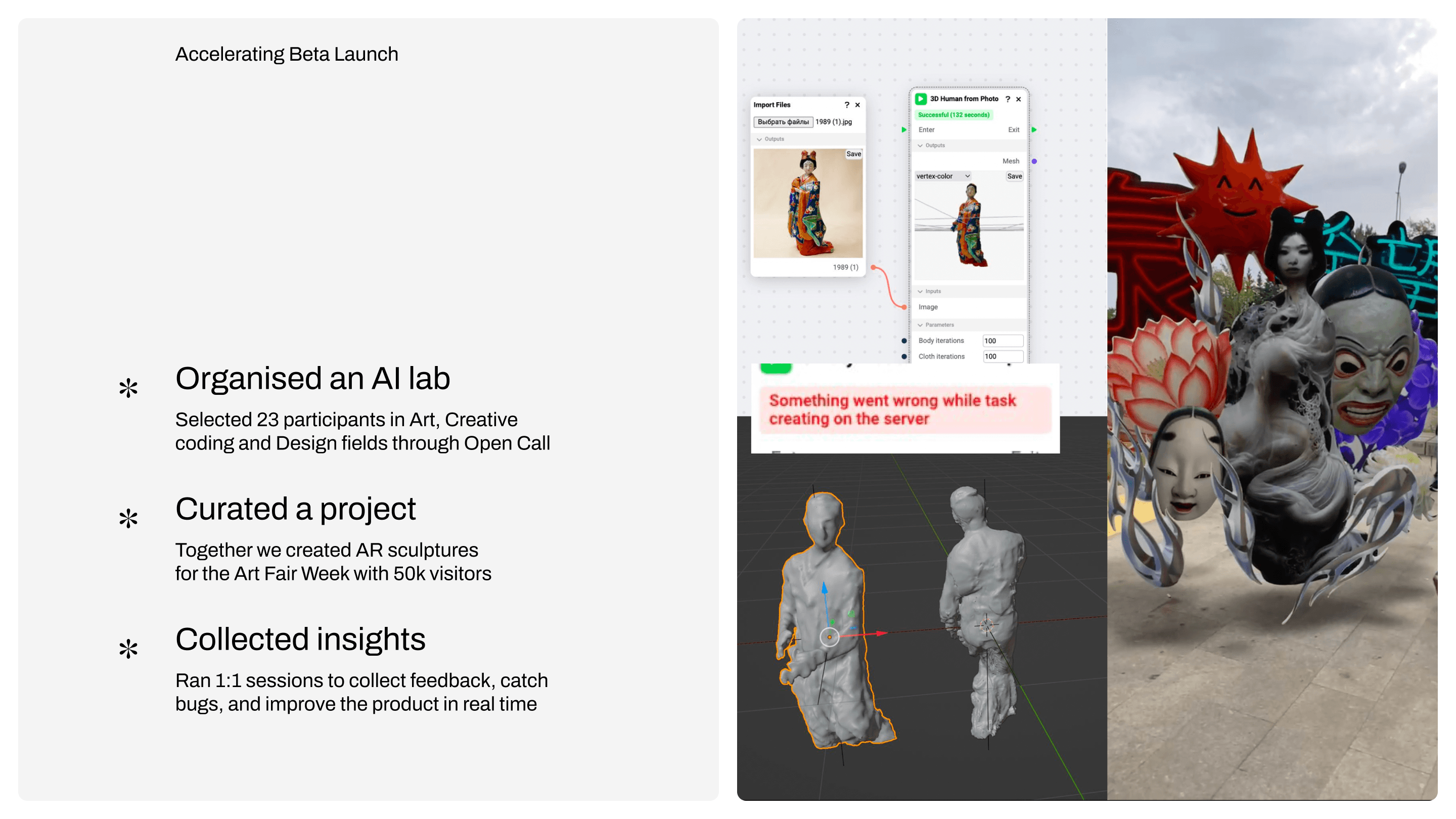Save the imported doll image
The image size is (1456, 819).
tap(853, 154)
